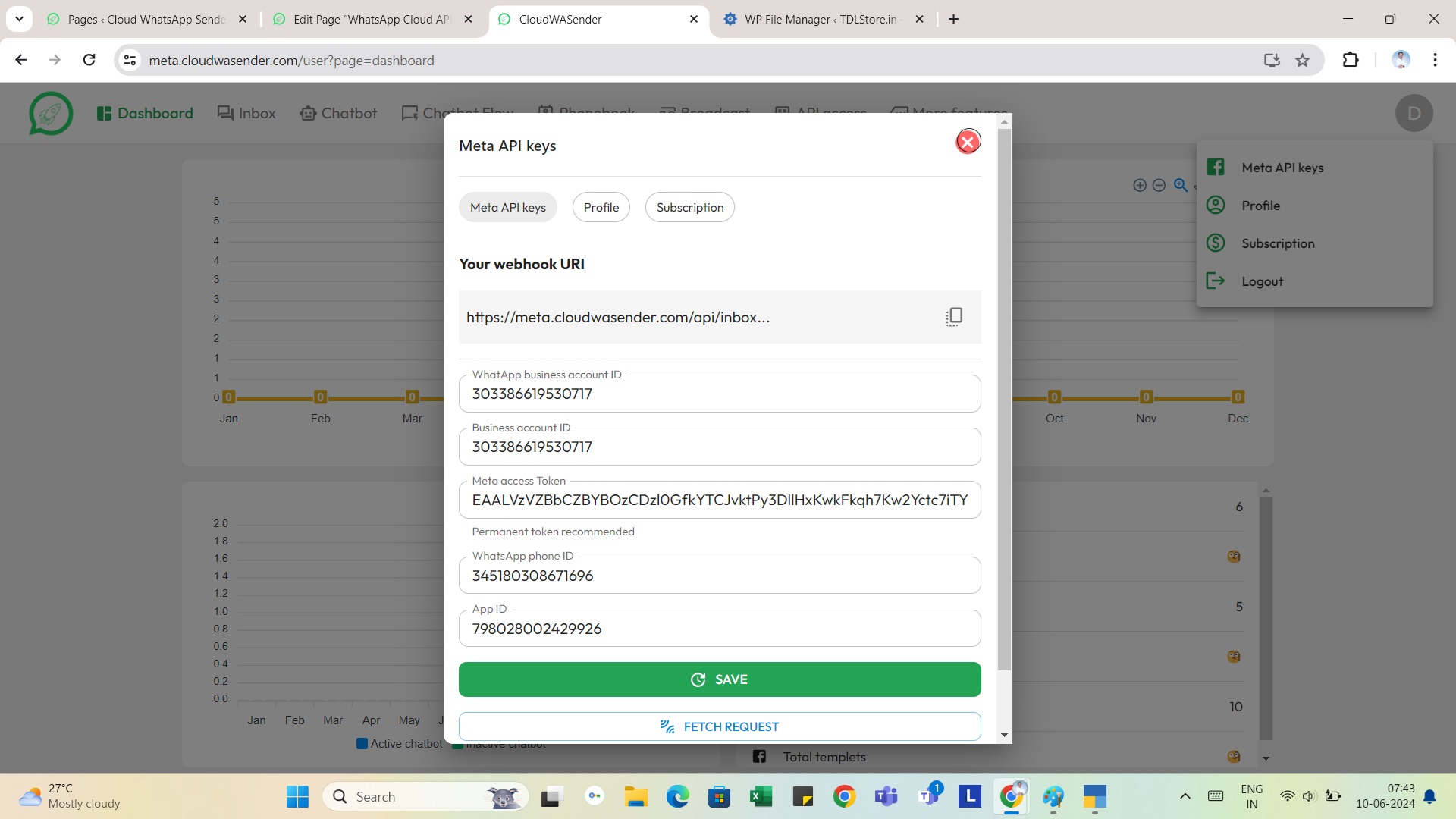The height and width of the screenshot is (819, 1456).
Task: Click the taskbar Search box
Action: tap(425, 797)
